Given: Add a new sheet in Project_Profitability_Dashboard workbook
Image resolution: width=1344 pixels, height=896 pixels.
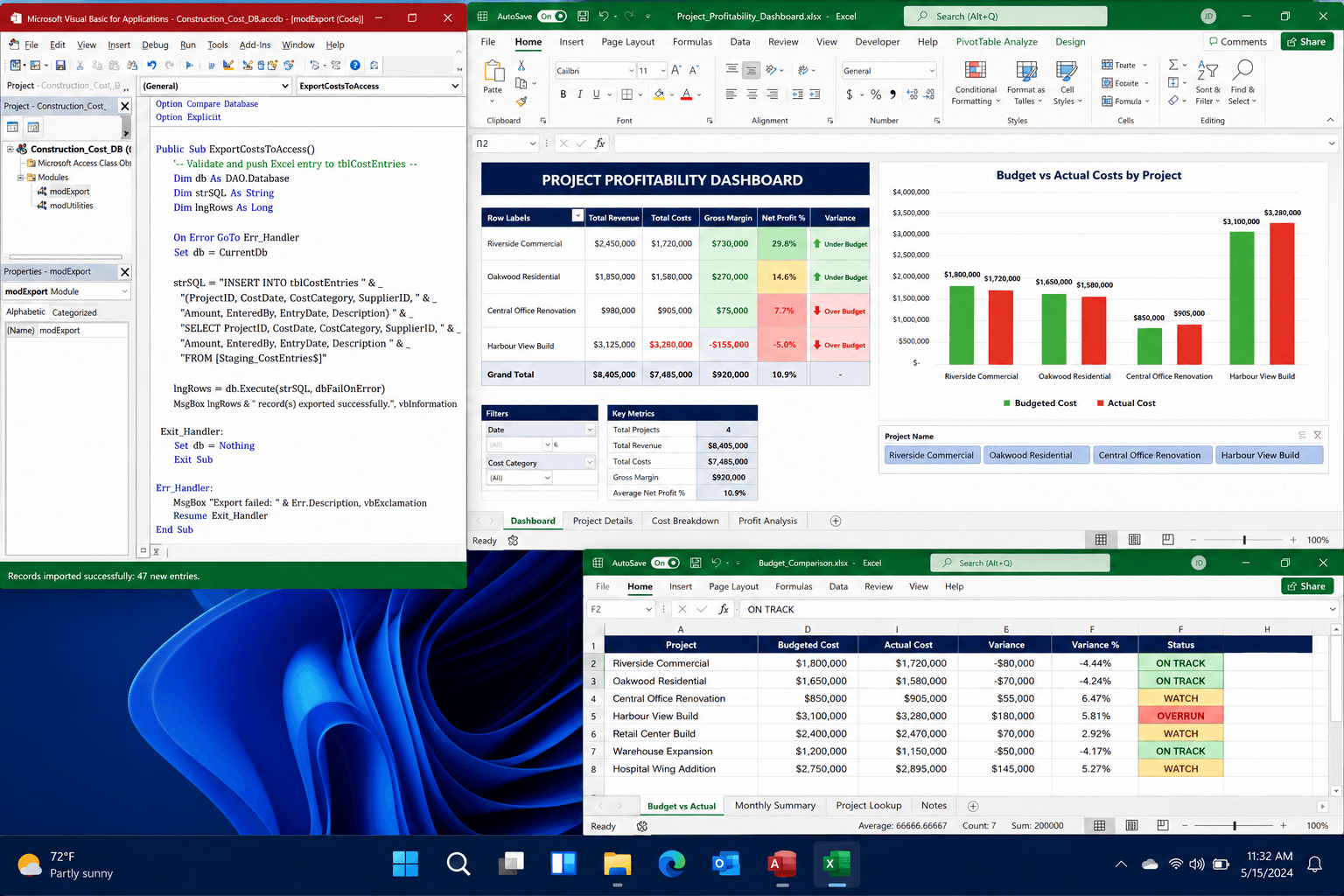Looking at the screenshot, I should pyautogui.click(x=836, y=521).
